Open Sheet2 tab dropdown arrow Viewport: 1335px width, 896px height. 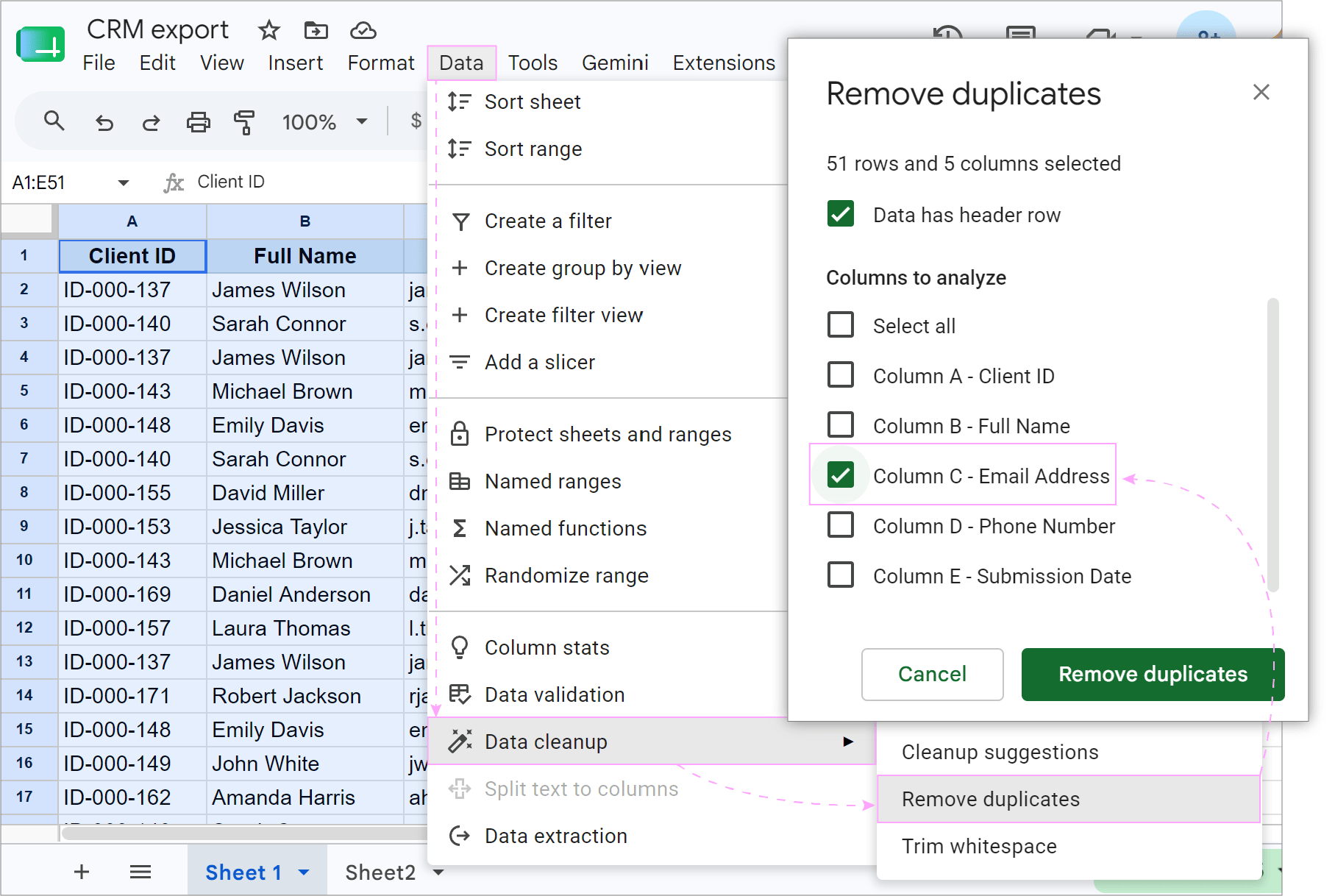(x=439, y=872)
